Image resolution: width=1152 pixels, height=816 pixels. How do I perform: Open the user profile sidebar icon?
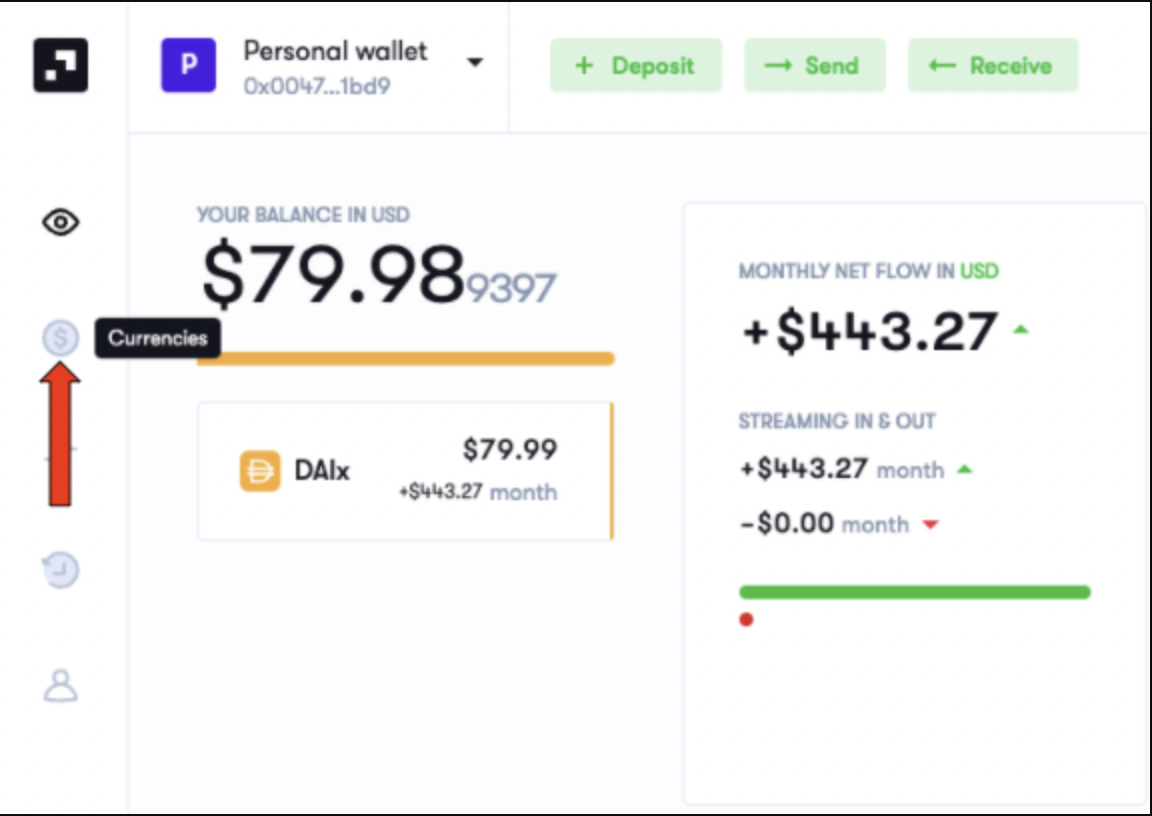(x=60, y=686)
